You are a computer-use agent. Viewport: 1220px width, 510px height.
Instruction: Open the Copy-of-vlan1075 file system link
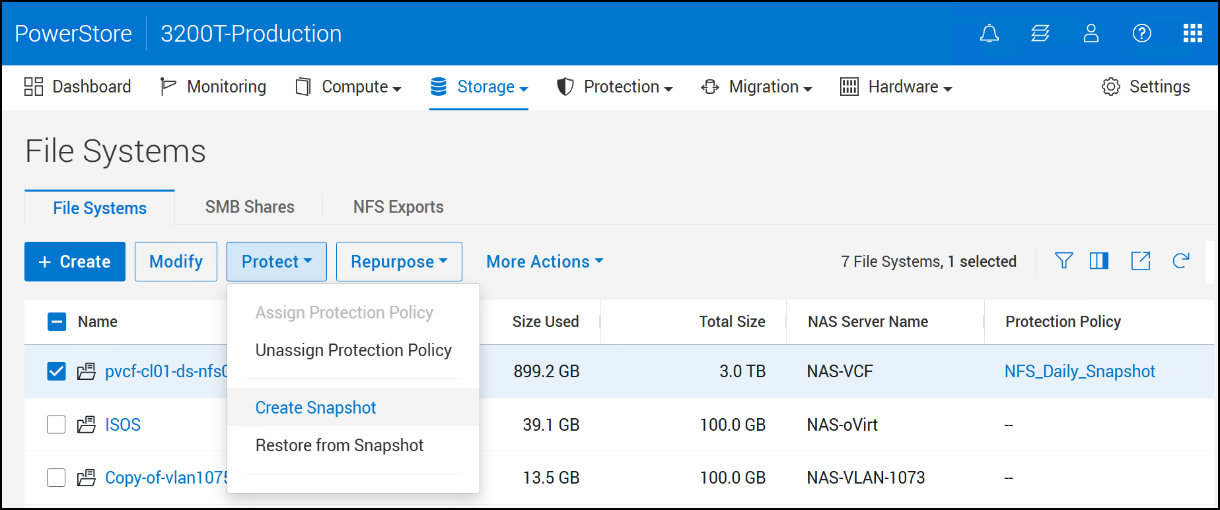point(166,478)
